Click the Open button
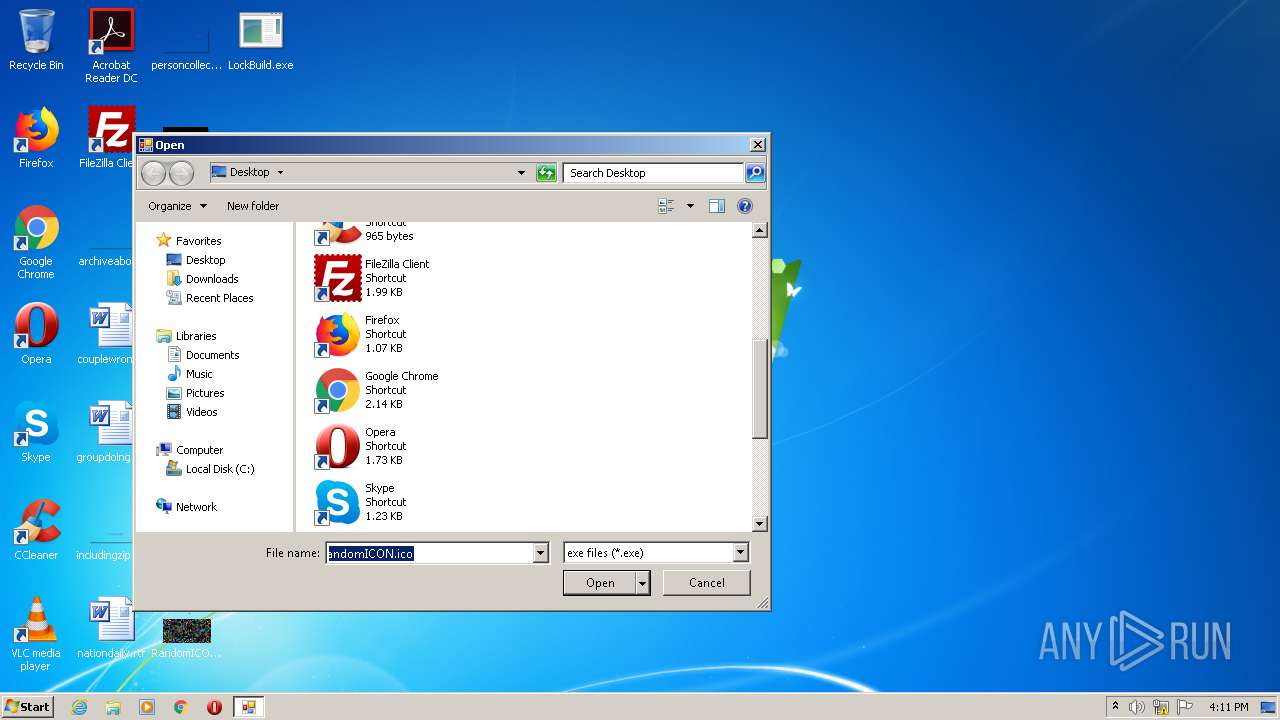Image resolution: width=1280 pixels, height=720 pixels. point(600,583)
